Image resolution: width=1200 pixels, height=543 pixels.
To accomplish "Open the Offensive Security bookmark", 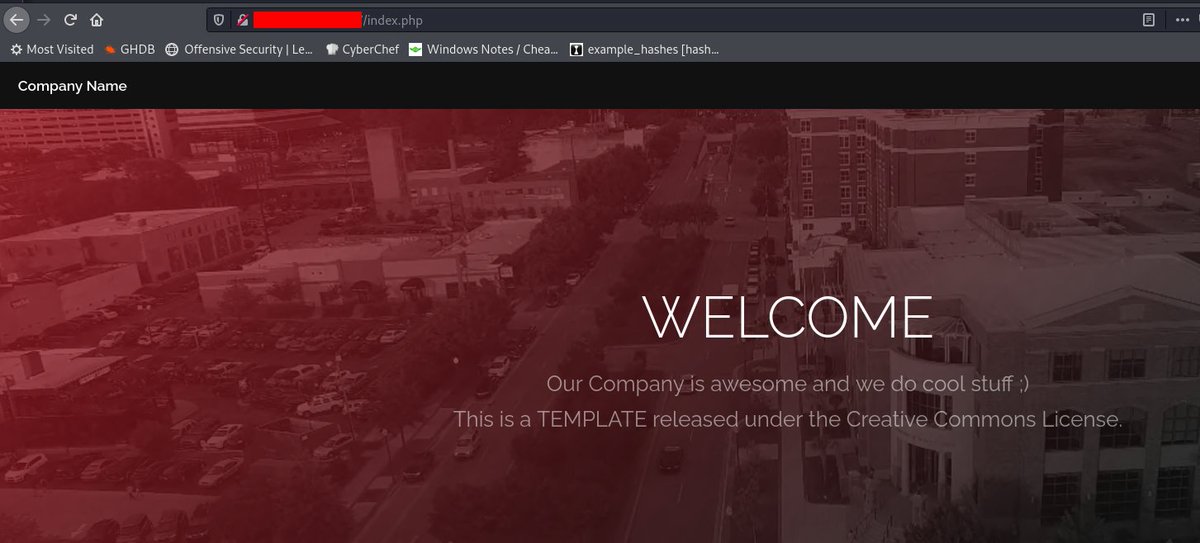I will (239, 49).
